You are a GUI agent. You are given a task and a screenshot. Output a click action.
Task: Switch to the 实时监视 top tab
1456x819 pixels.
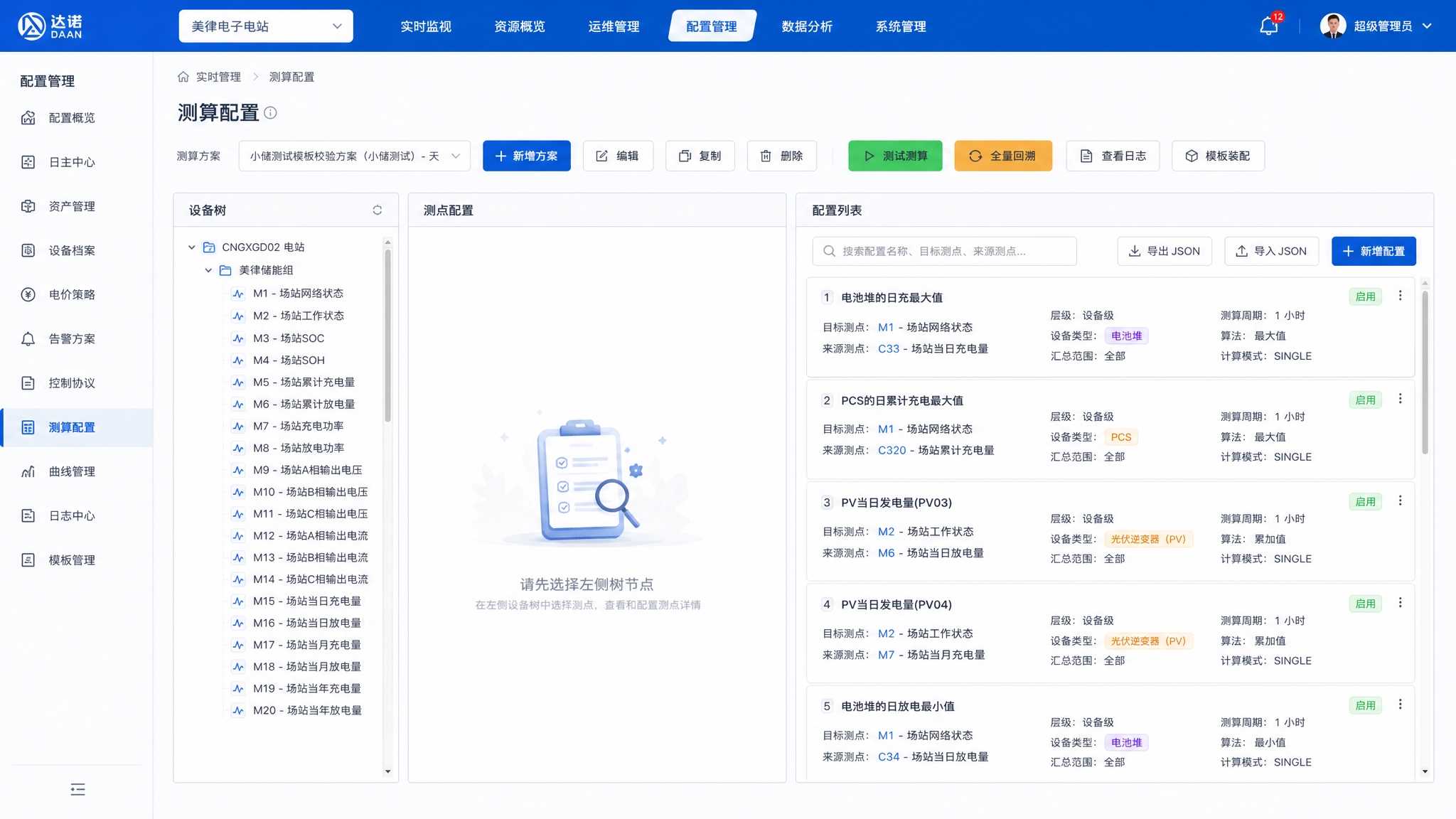pyautogui.click(x=426, y=26)
